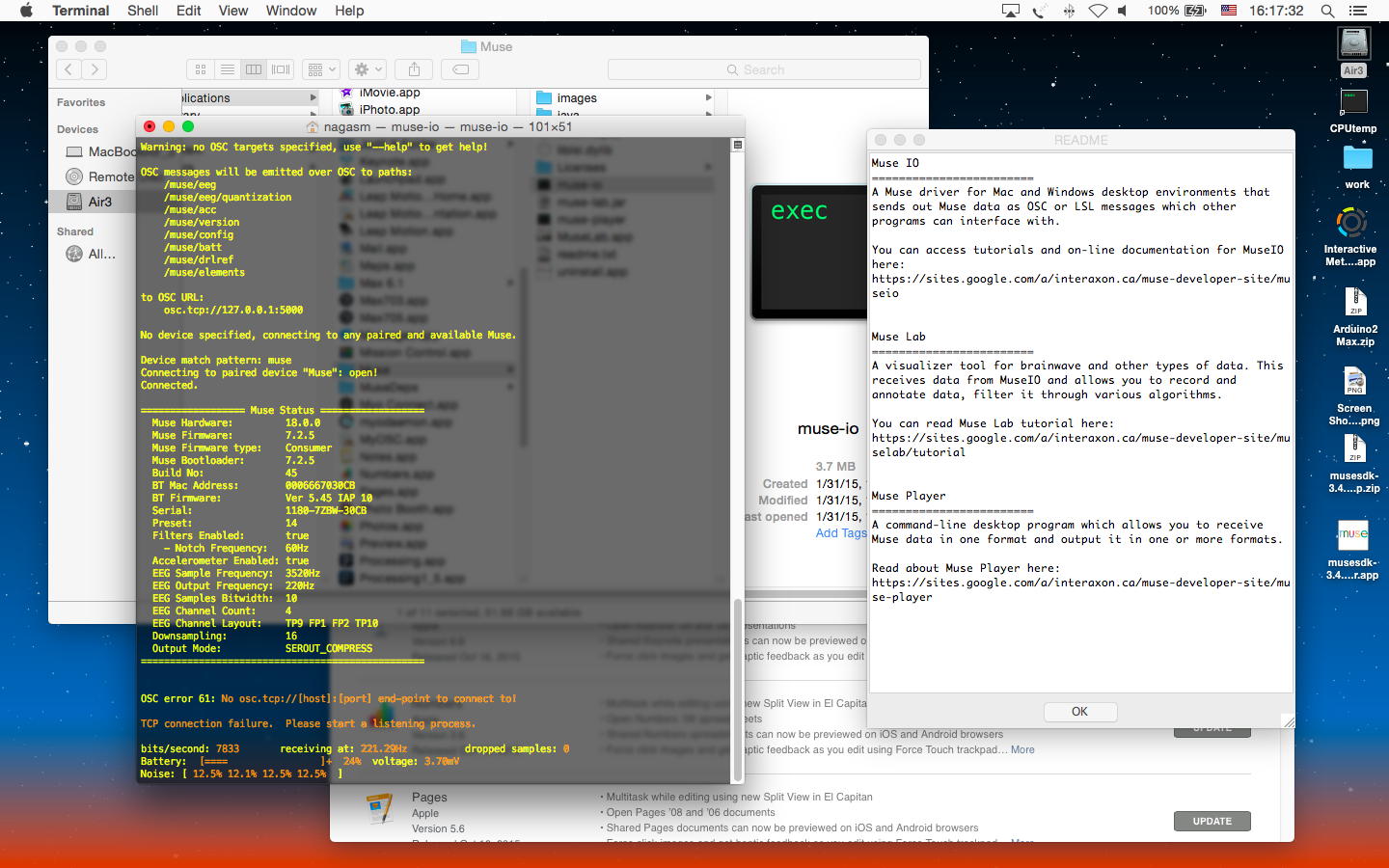Click the Finder edit tags icon
Screen dimensions: 1389x868
460,69
